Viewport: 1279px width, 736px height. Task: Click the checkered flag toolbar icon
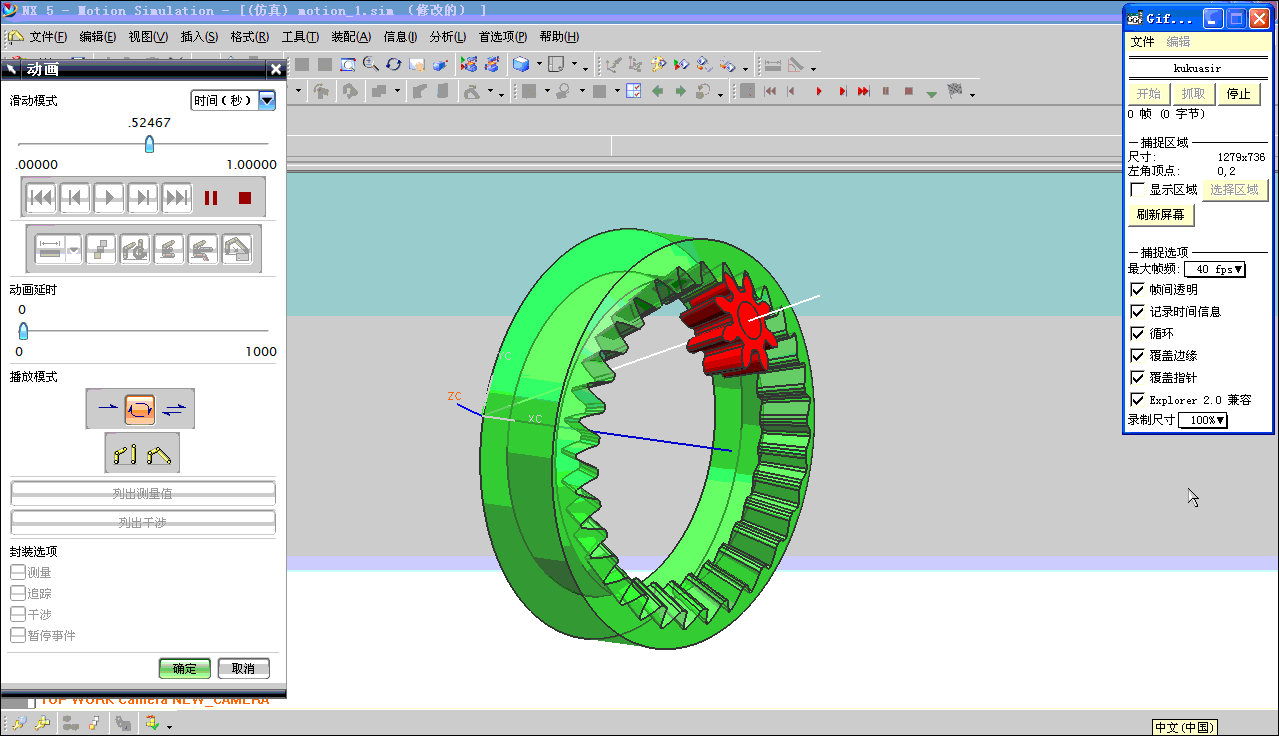(x=954, y=91)
